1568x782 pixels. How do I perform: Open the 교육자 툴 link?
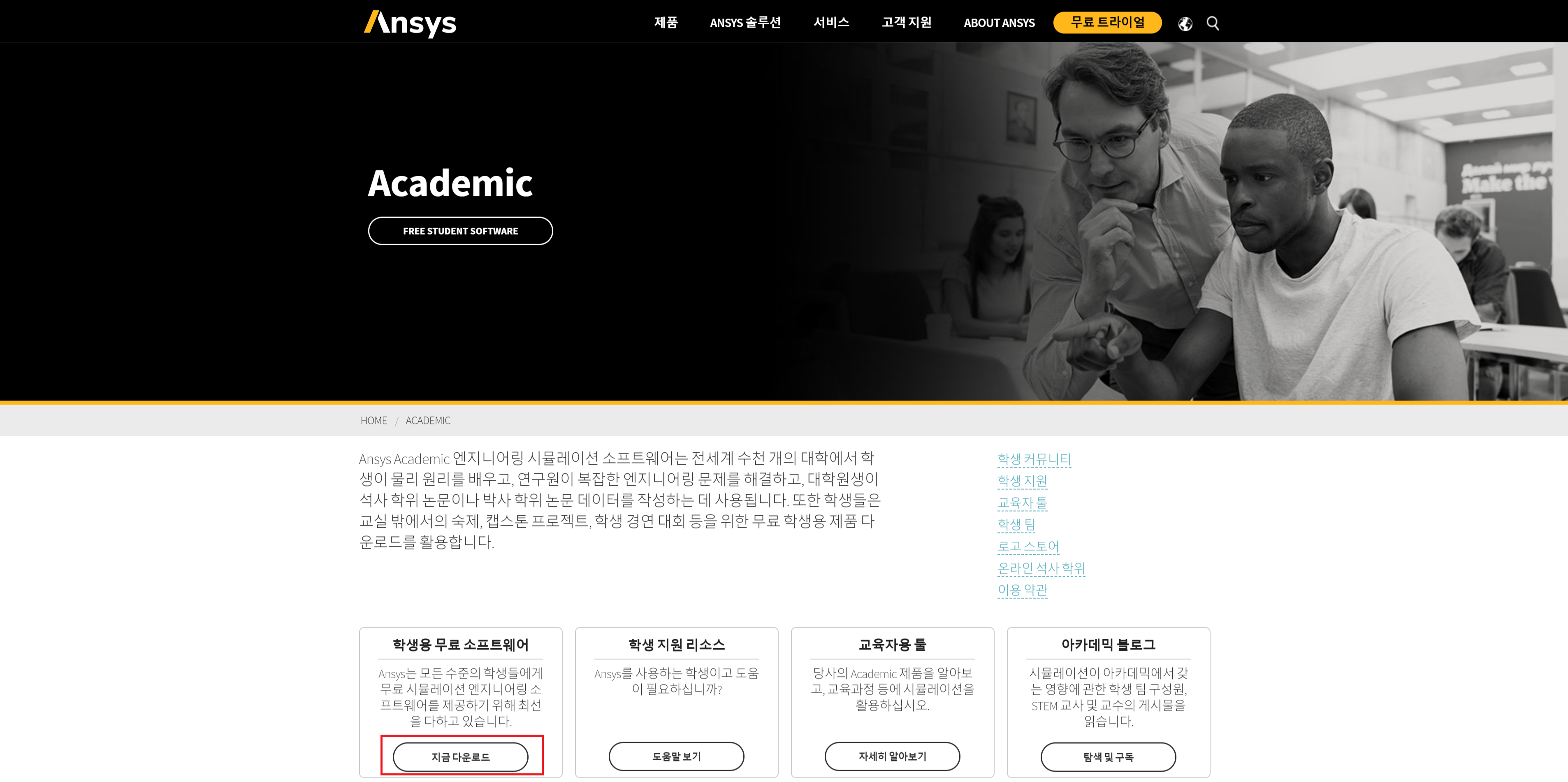coord(1022,503)
